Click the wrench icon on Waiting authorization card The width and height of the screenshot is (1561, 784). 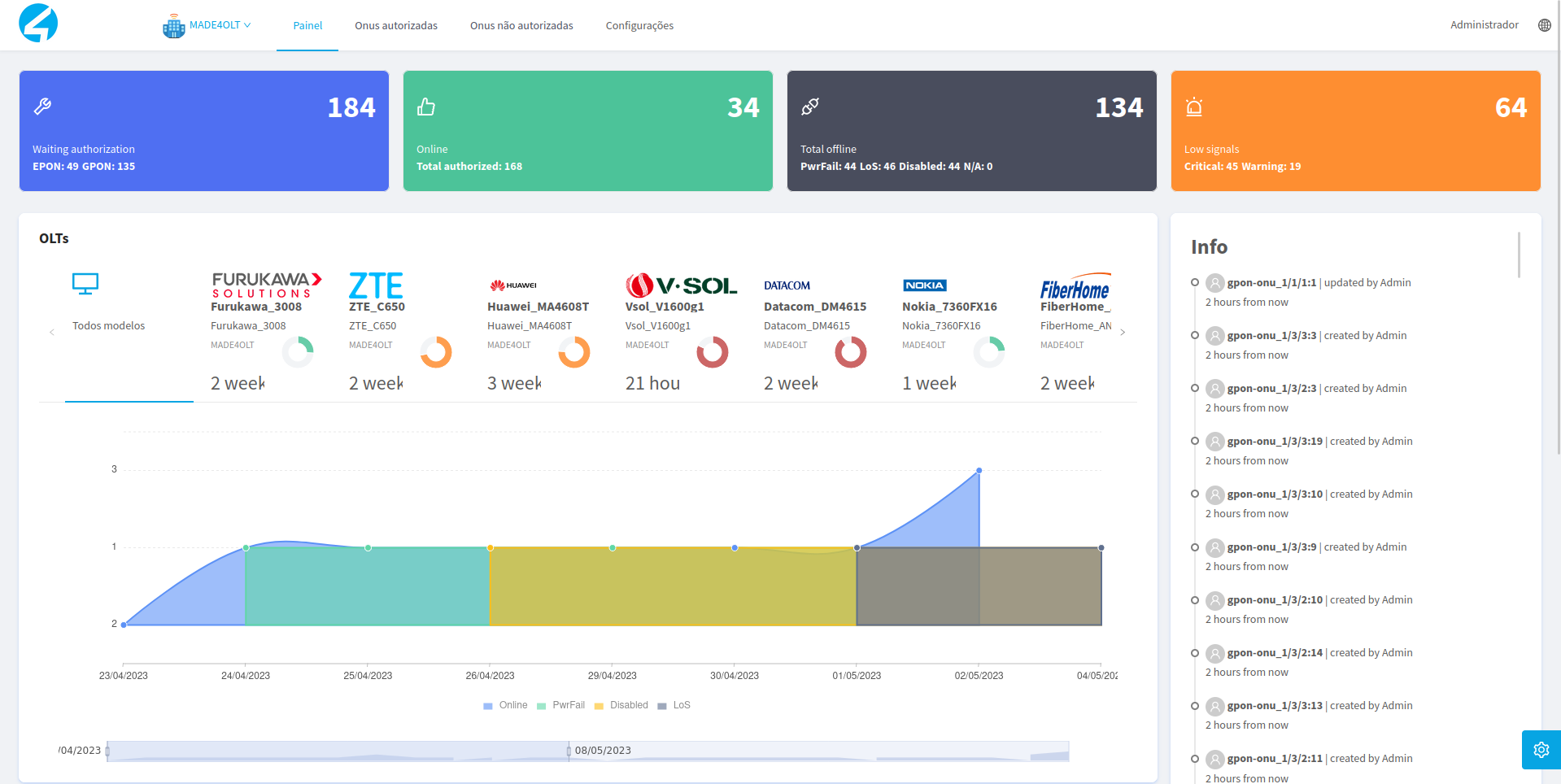click(x=42, y=107)
